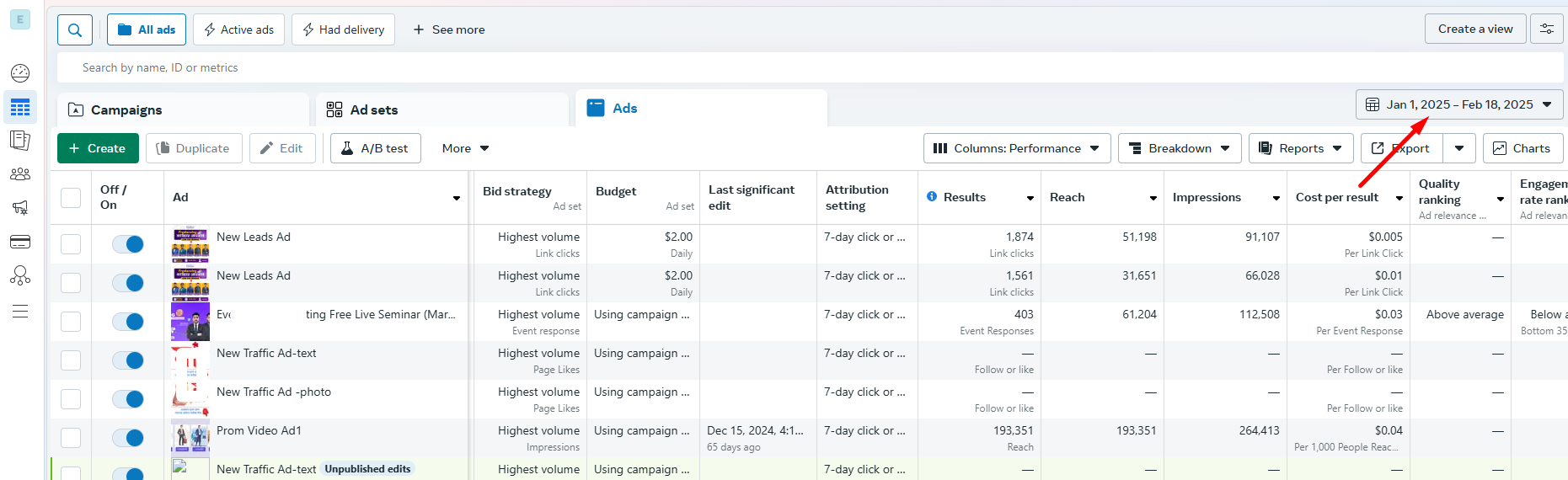
Task: Open the Billing card icon in sidebar
Action: click(20, 242)
